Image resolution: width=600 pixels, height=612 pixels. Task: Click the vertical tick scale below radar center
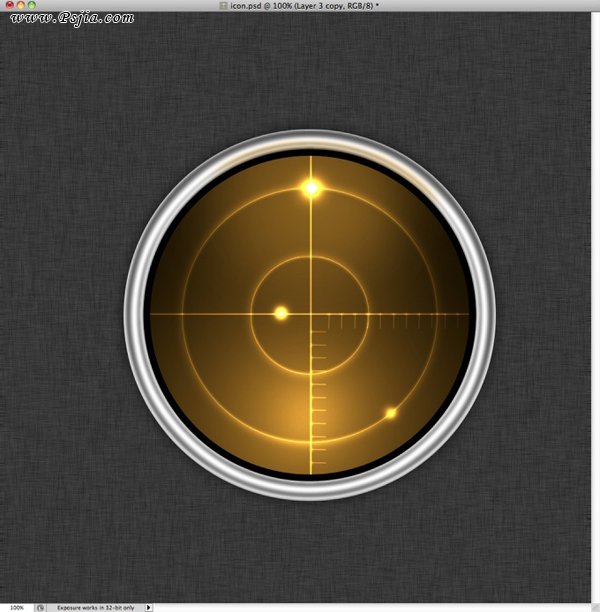pyautogui.click(x=317, y=400)
